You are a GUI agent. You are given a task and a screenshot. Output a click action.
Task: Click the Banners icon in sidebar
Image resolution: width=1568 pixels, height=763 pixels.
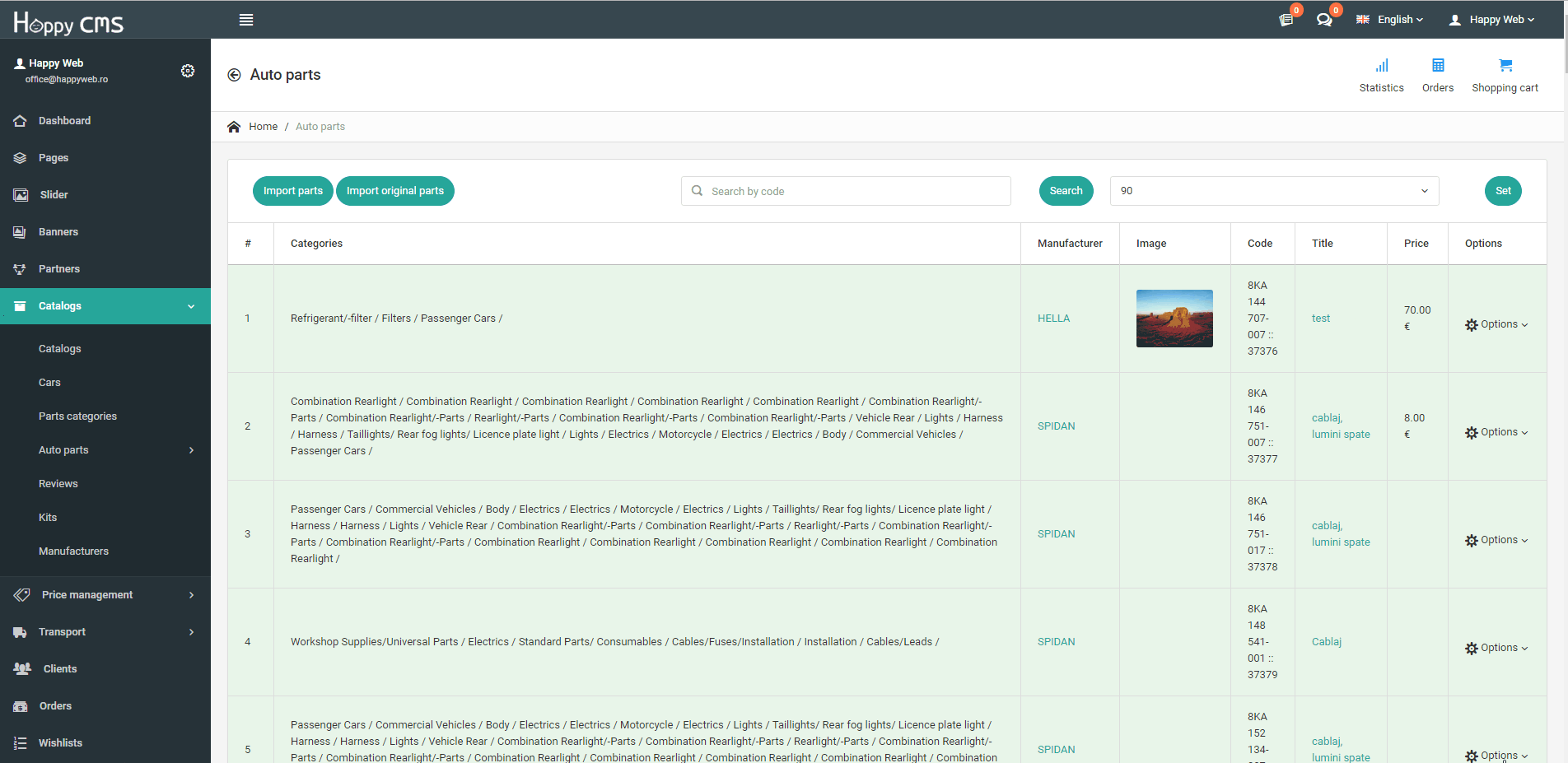(x=20, y=232)
